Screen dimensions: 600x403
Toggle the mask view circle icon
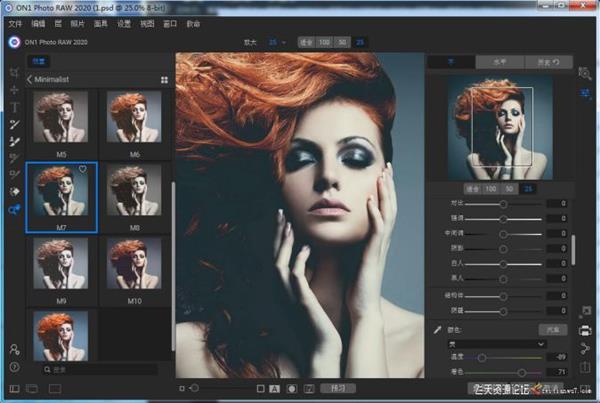[292, 387]
